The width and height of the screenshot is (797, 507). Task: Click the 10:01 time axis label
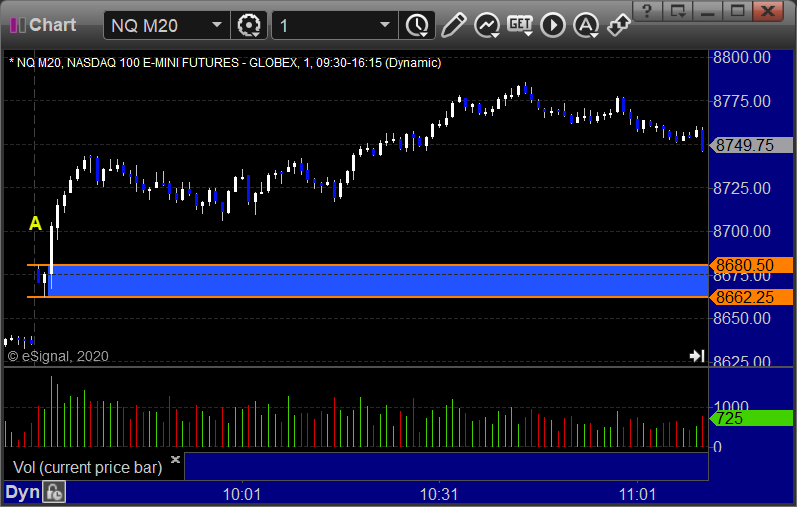coord(242,494)
